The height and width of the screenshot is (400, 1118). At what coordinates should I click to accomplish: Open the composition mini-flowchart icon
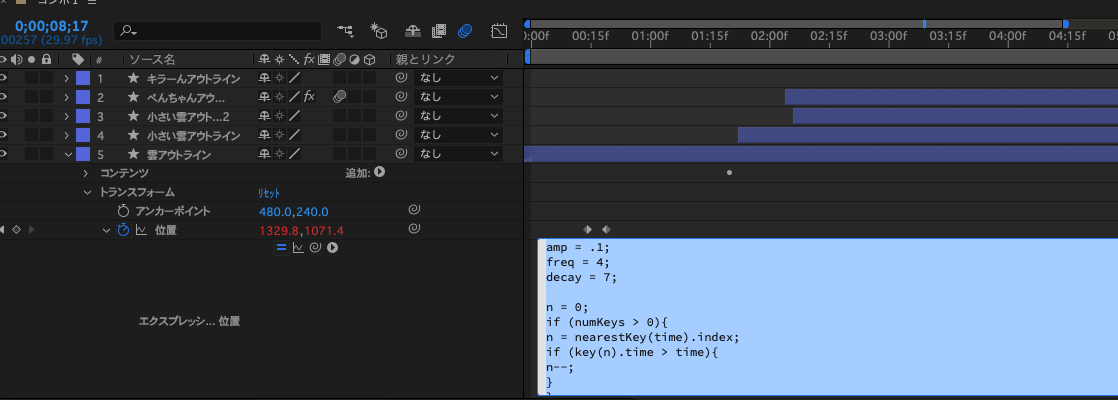[346, 31]
